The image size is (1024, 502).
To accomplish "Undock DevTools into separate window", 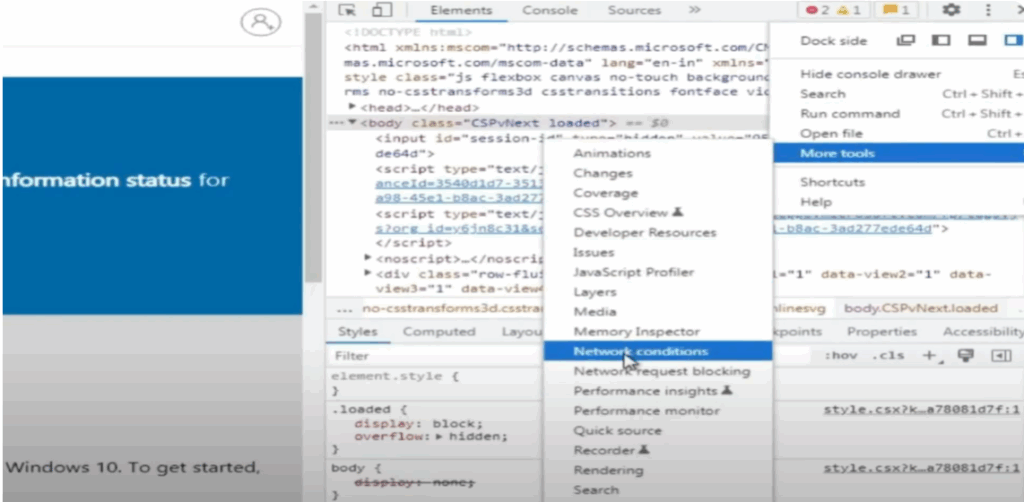I will coord(906,41).
